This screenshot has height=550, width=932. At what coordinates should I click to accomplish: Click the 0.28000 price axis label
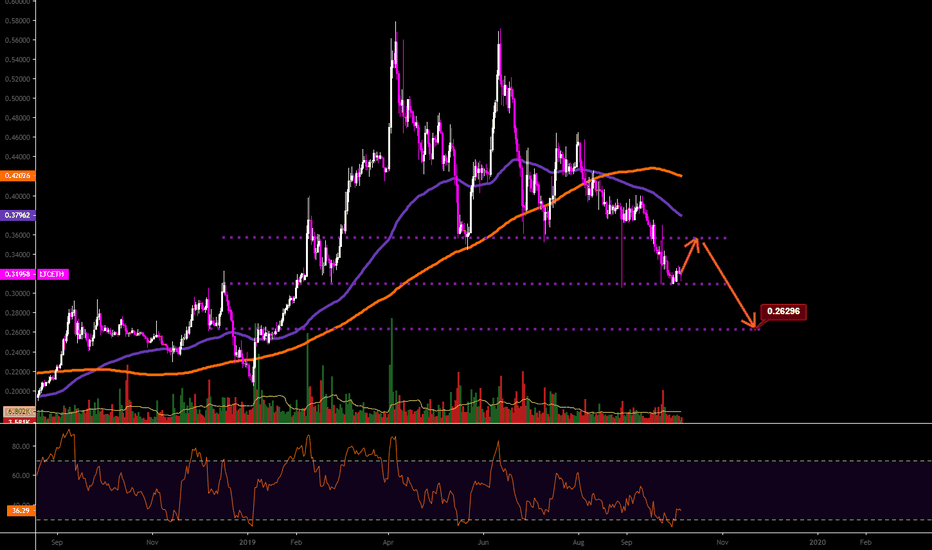(17, 313)
